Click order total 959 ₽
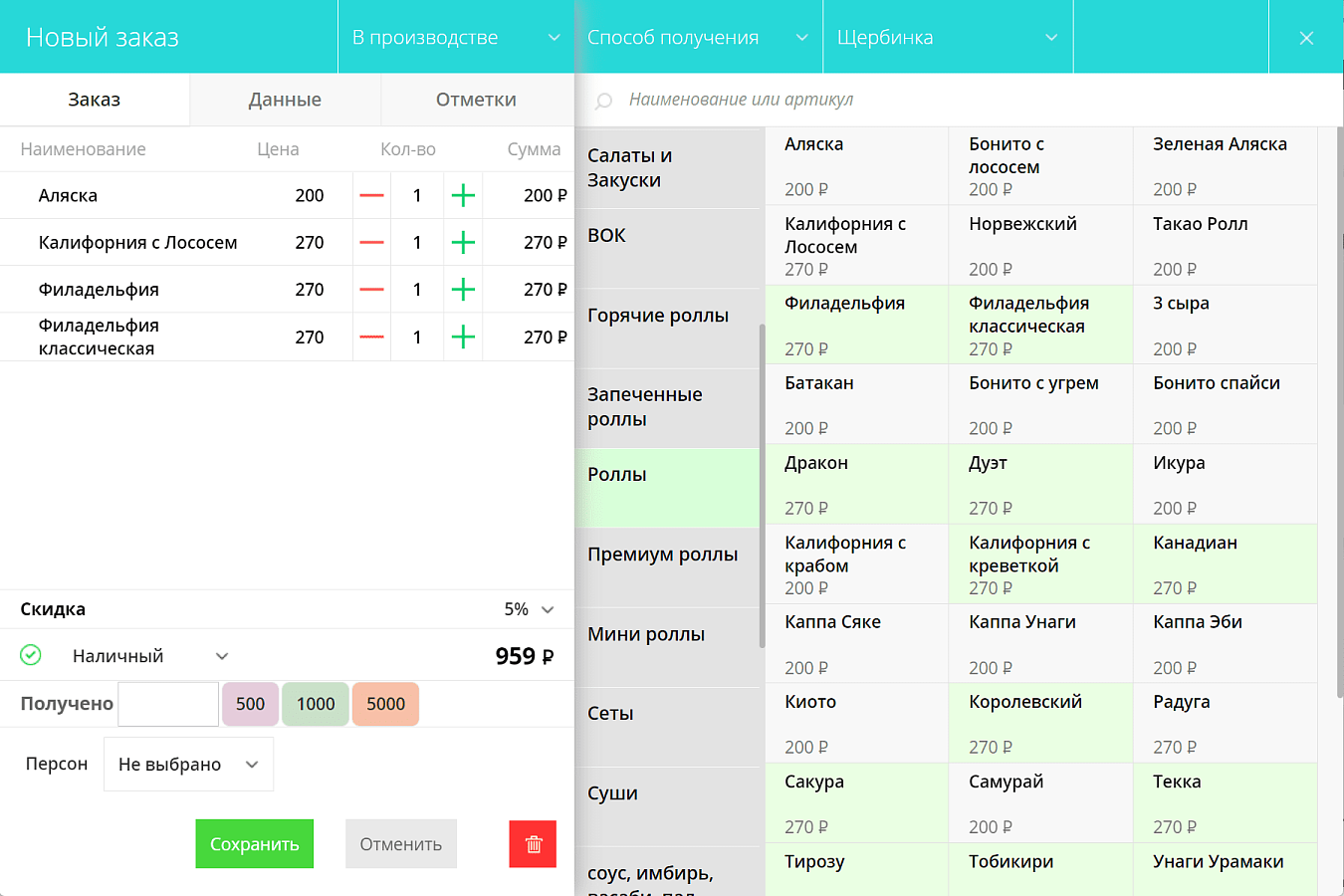Screen dimensions: 1344x896 525,656
